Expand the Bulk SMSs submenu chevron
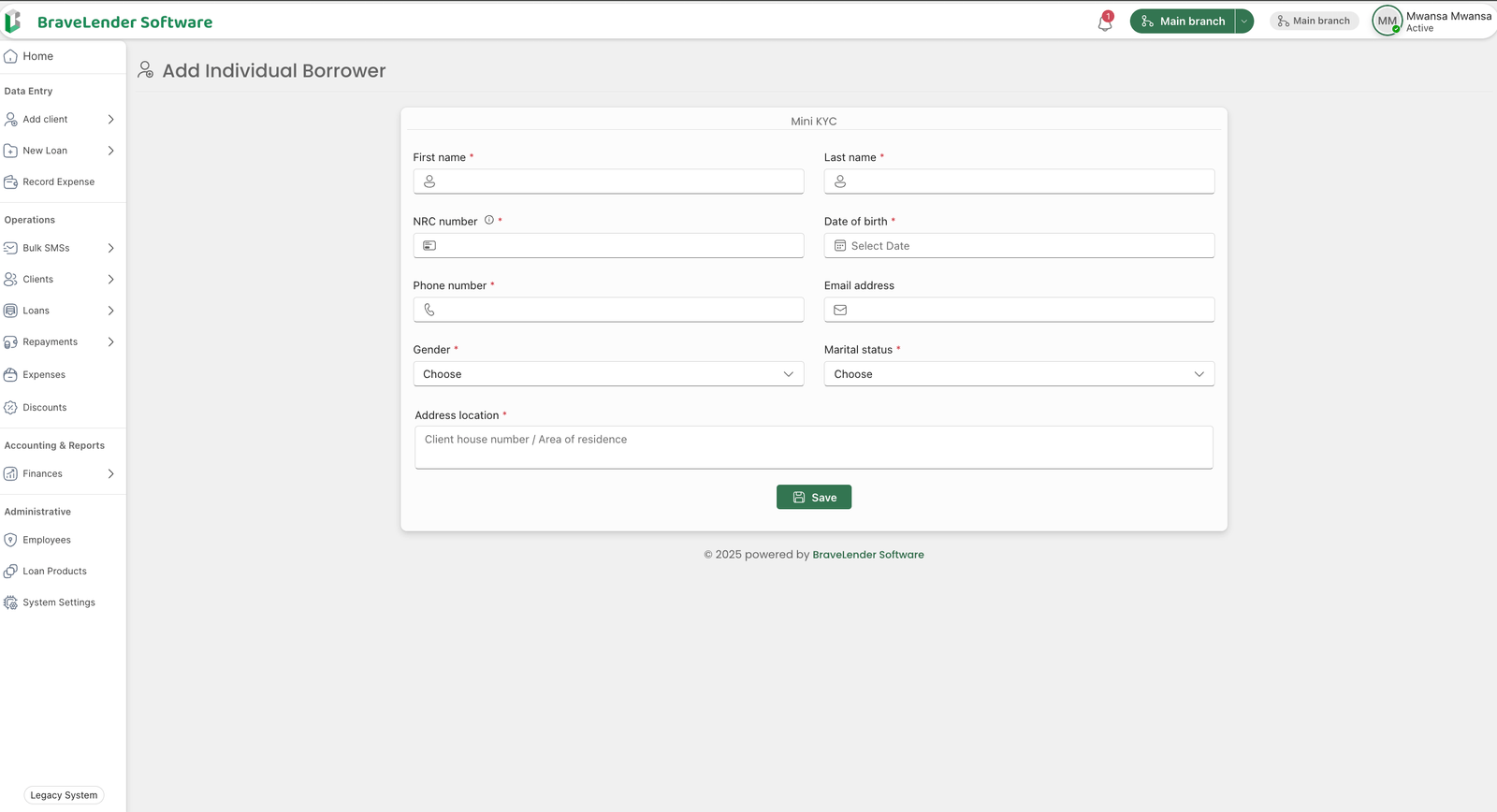This screenshot has height=812, width=1497. [110, 248]
